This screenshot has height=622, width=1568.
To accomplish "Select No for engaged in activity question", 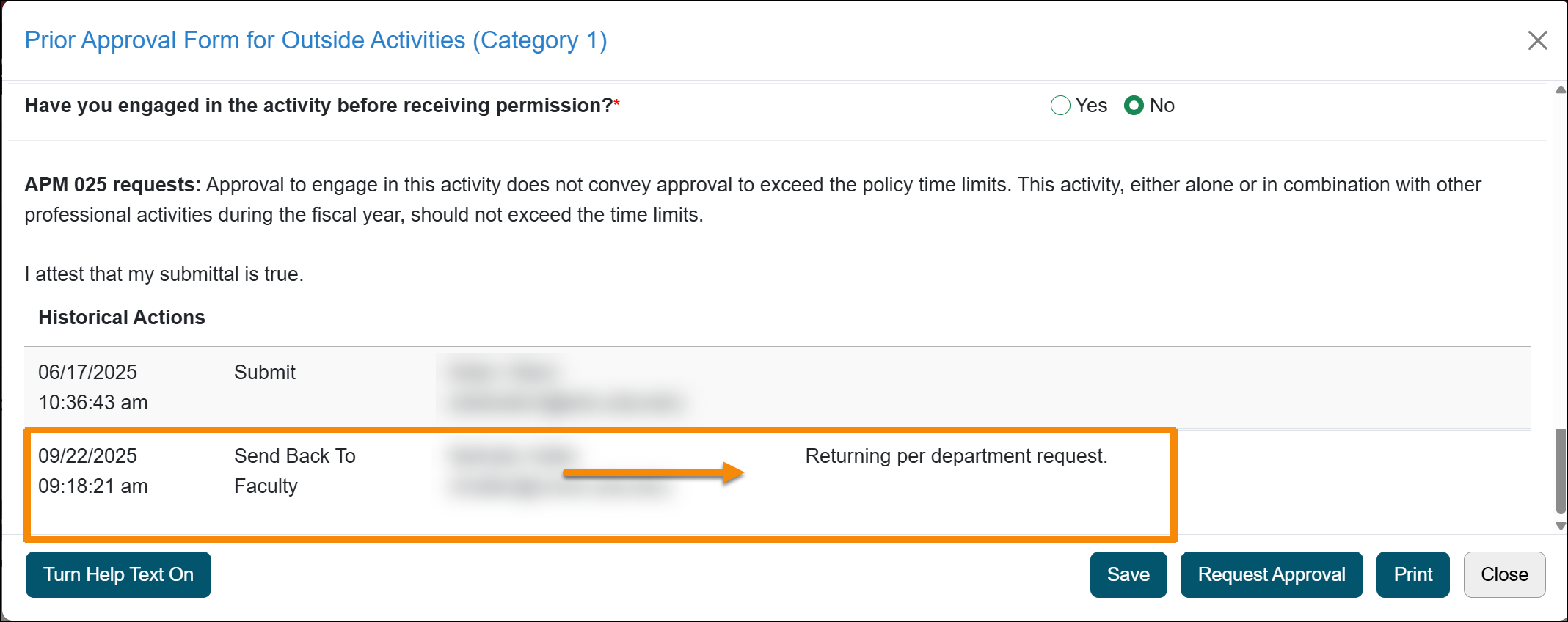I will (1134, 106).
